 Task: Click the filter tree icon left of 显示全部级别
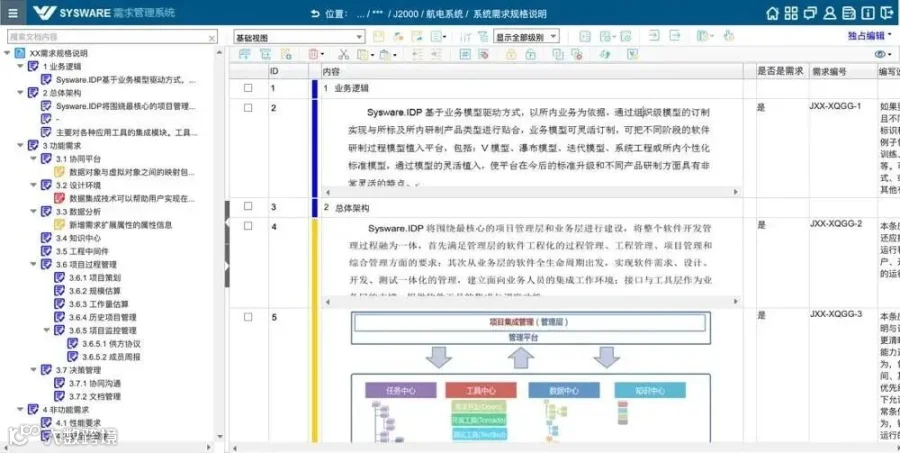click(483, 37)
